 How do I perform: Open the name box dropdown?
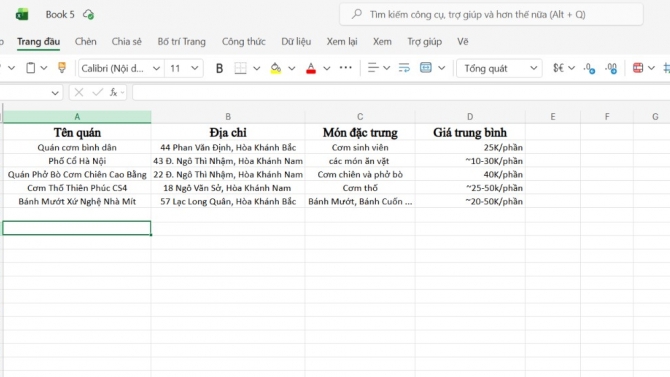(55, 93)
